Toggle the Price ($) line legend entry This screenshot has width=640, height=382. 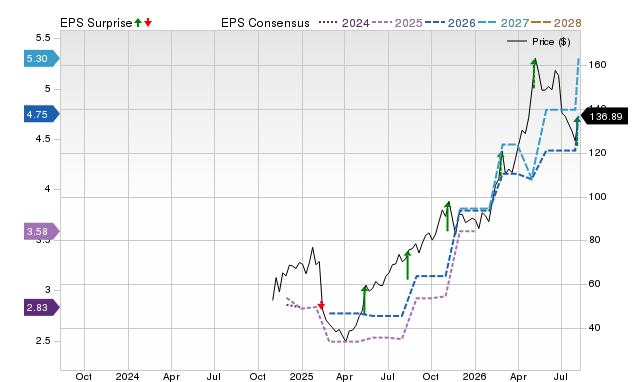(x=539, y=42)
